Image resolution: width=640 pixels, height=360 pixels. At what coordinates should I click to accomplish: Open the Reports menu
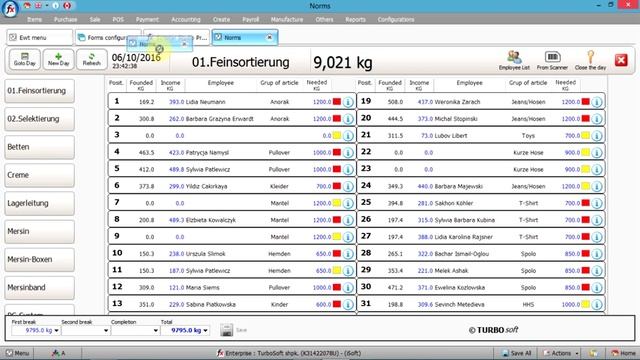point(355,20)
